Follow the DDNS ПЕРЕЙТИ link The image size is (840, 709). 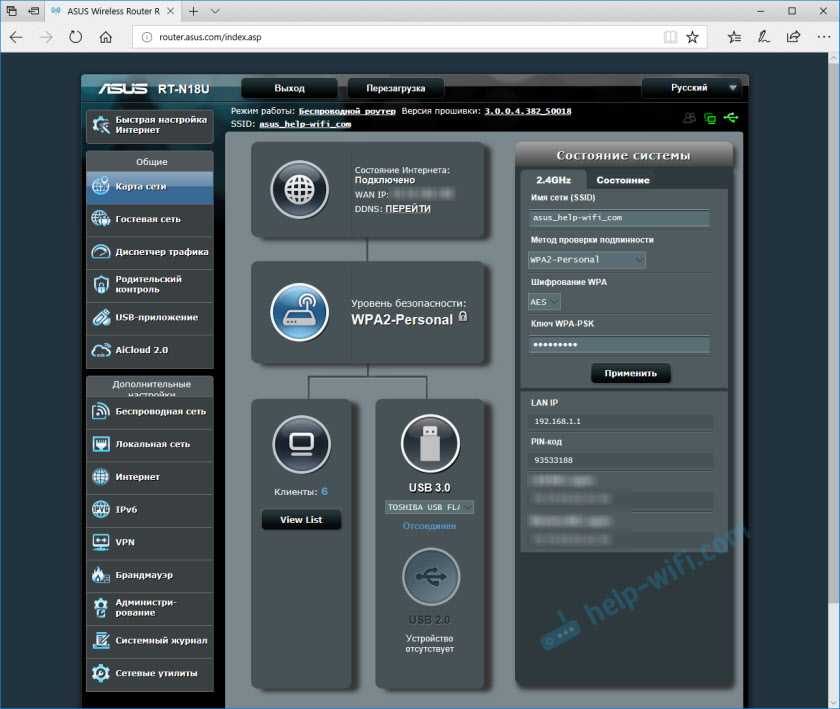point(408,209)
